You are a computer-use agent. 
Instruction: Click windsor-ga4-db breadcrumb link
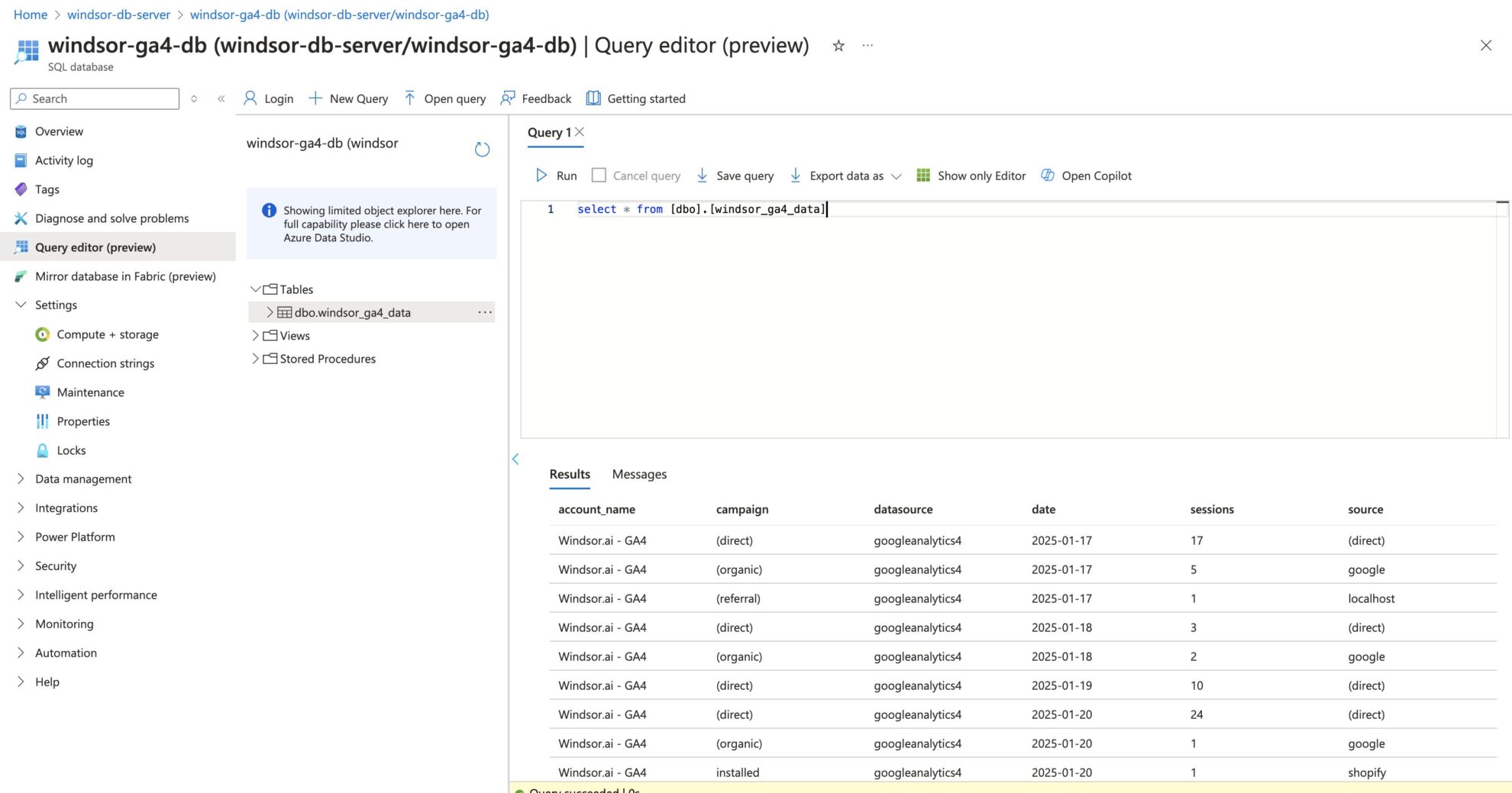340,15
